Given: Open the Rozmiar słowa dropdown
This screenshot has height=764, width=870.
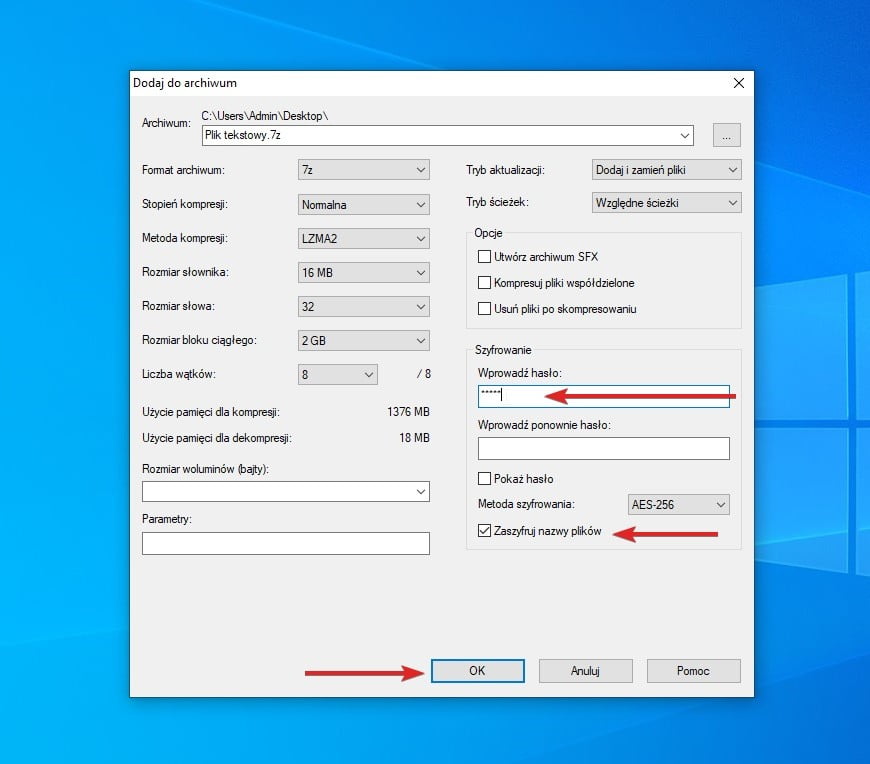Looking at the screenshot, I should 363,307.
